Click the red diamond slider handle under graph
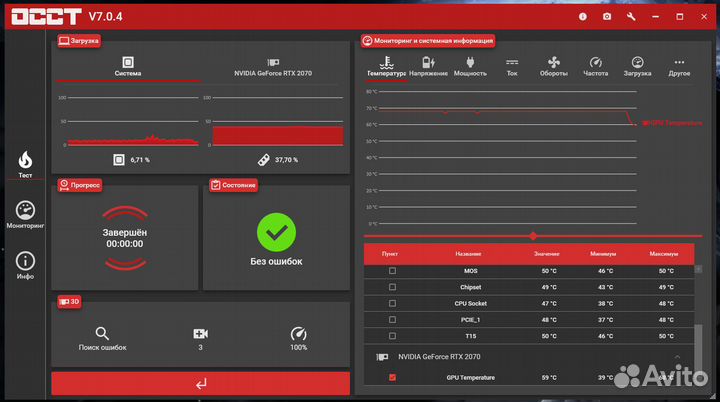720x402 pixels. click(x=533, y=236)
